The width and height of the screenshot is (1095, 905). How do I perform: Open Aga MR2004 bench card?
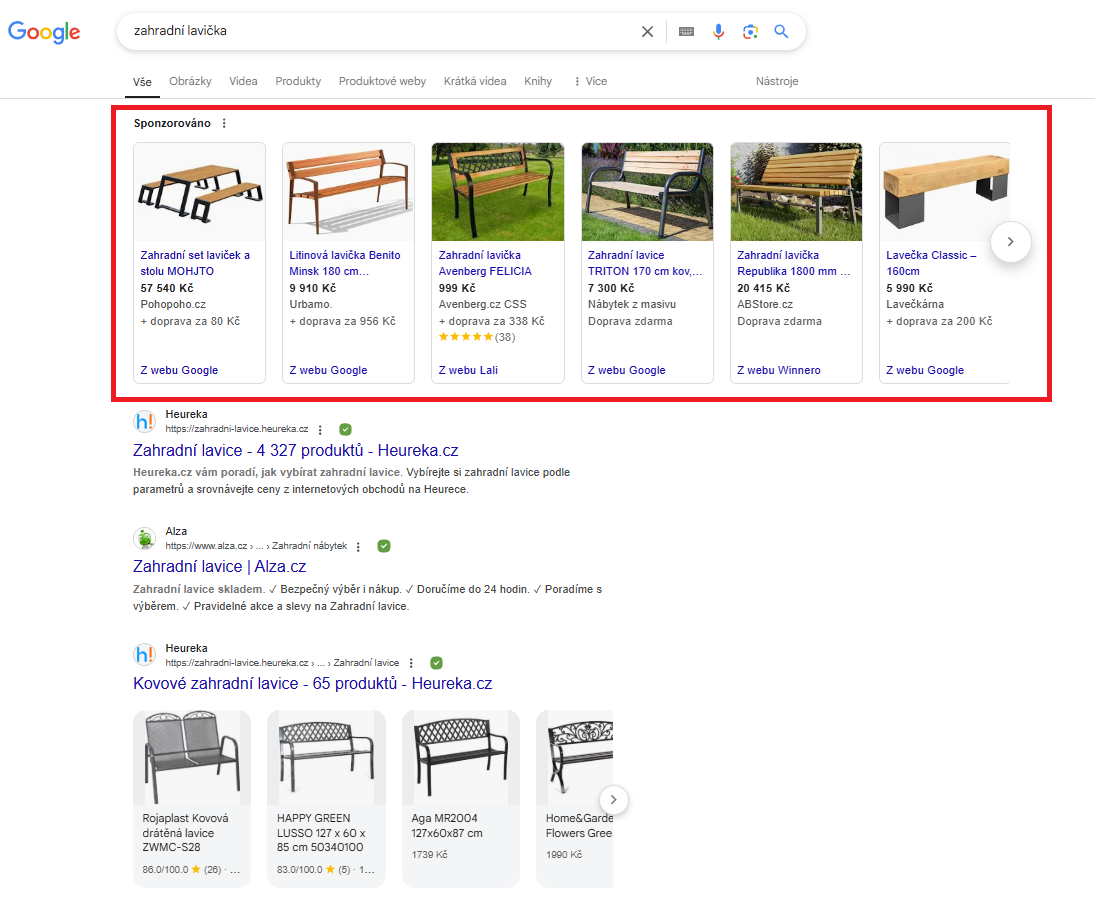coord(461,799)
